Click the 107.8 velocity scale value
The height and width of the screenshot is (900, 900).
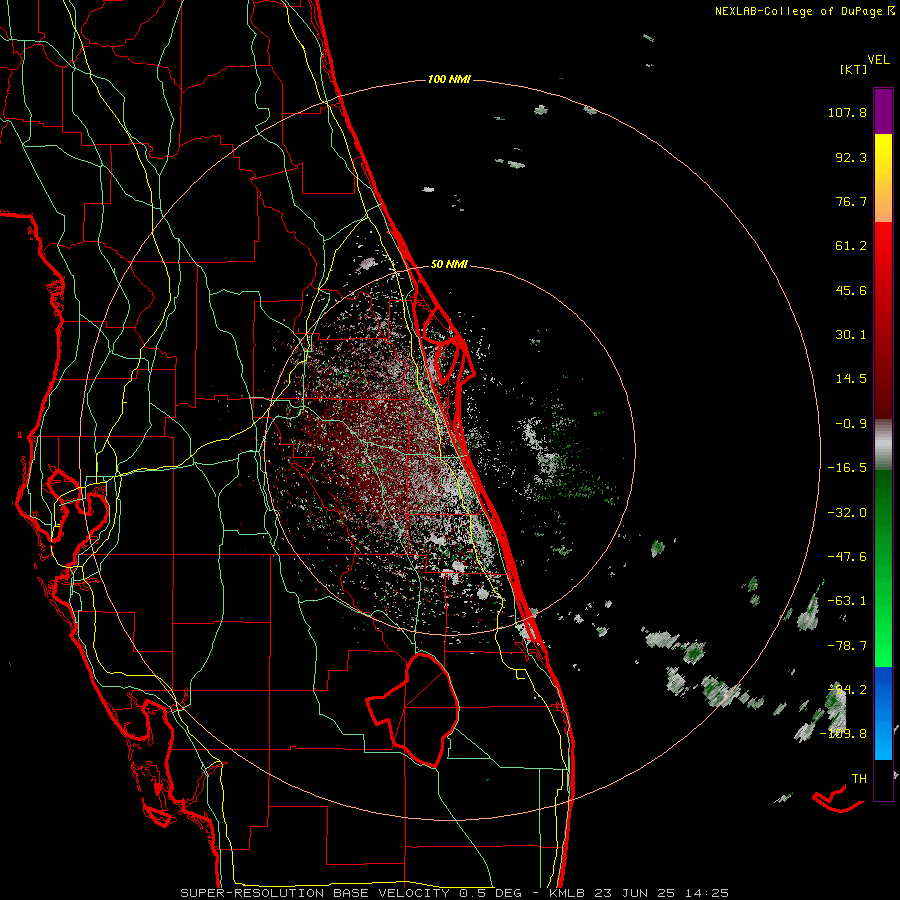(x=847, y=112)
